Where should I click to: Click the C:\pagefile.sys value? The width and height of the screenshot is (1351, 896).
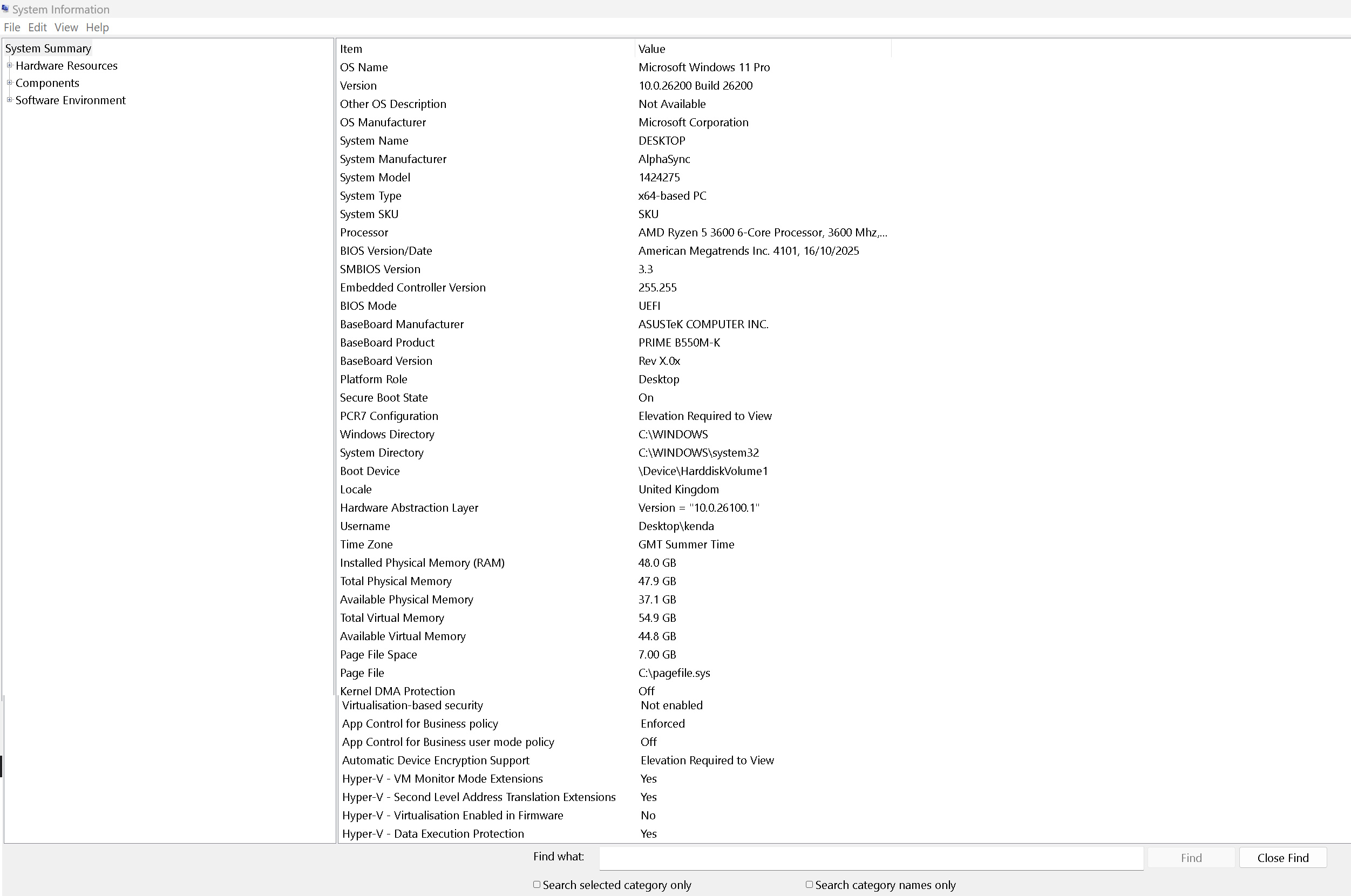tap(674, 673)
